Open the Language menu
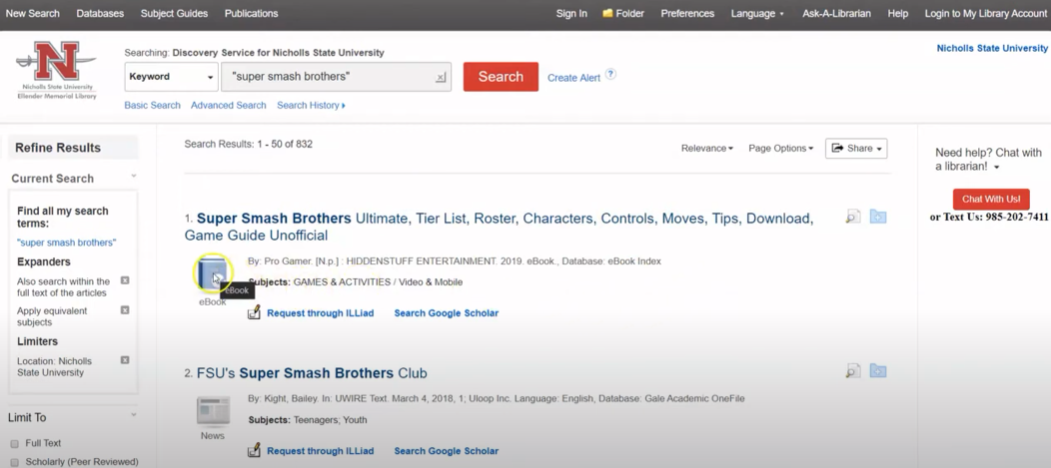The height and width of the screenshot is (468, 1051). (757, 13)
